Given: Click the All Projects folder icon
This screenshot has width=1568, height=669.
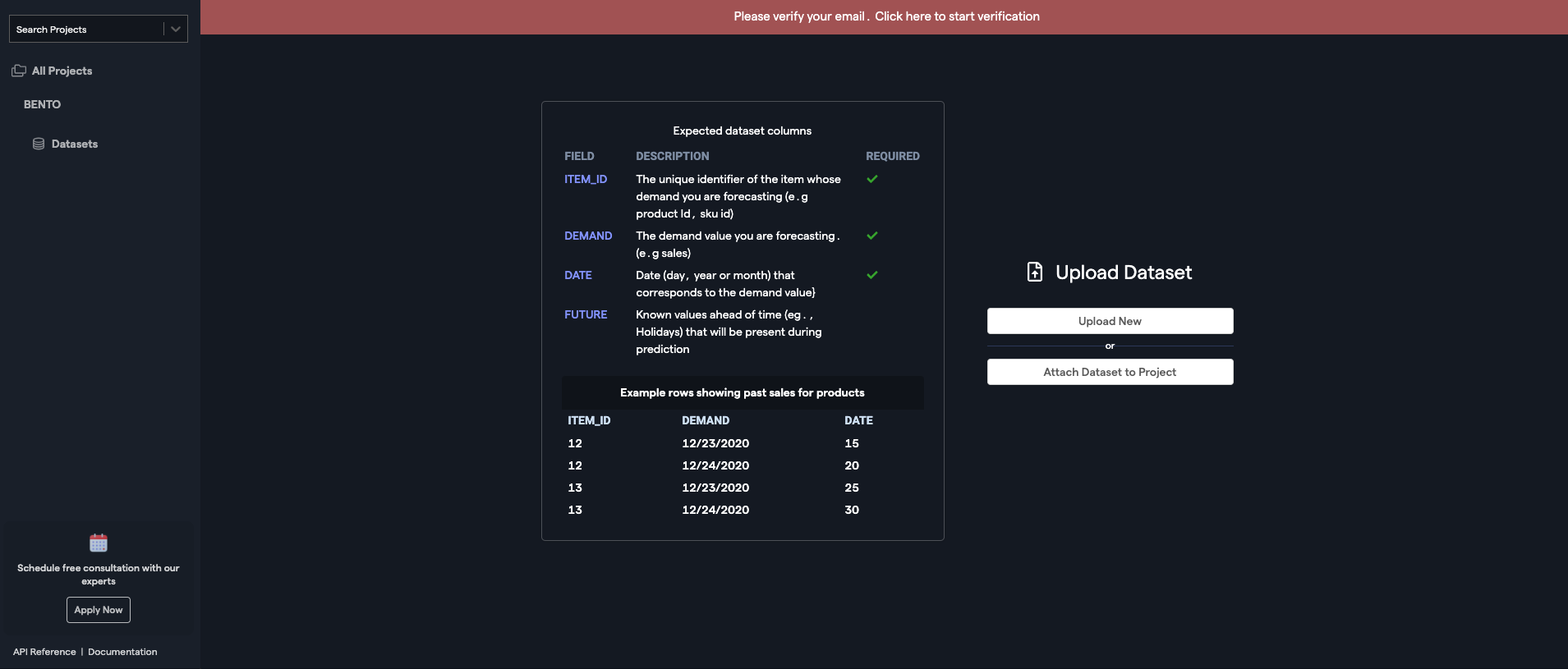Looking at the screenshot, I should tap(19, 71).
